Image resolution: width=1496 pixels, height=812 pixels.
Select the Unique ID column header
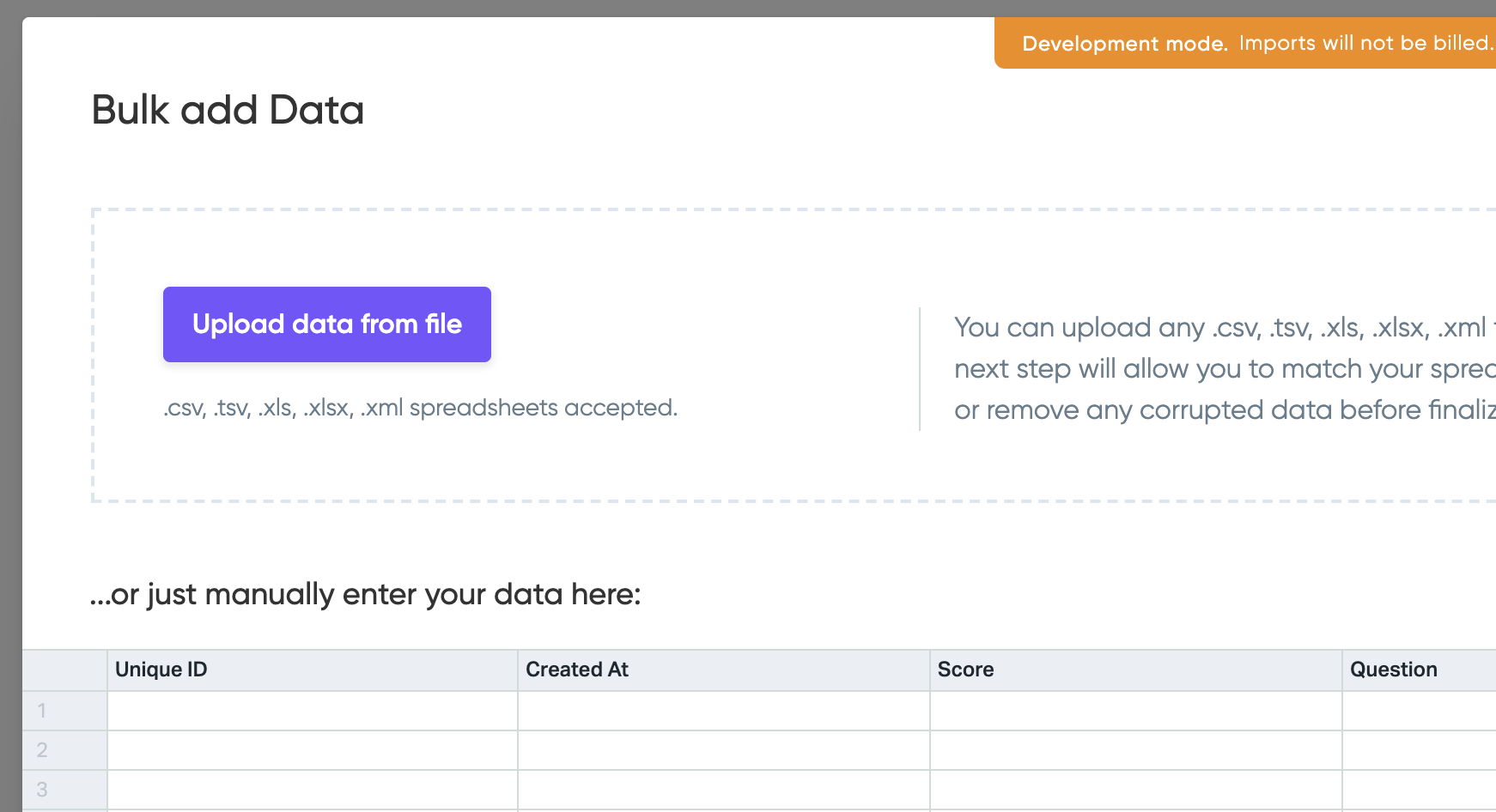[313, 670]
